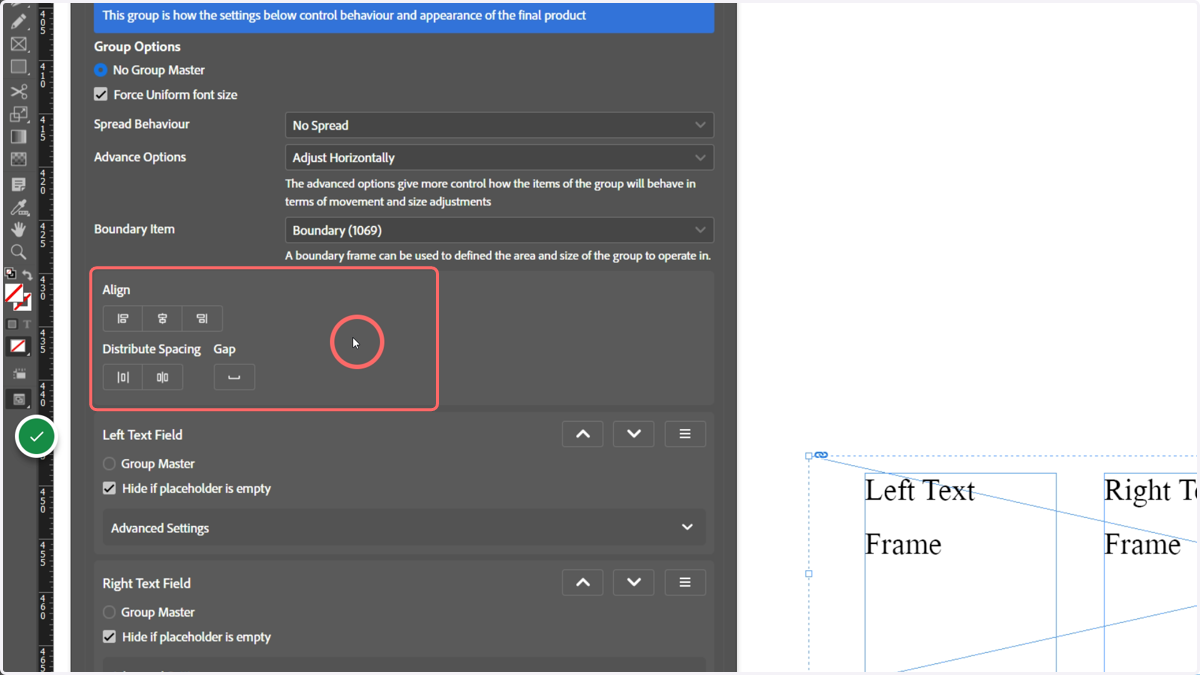Select the Eyedropper tool
This screenshot has height=675, width=1200.
click(18, 208)
